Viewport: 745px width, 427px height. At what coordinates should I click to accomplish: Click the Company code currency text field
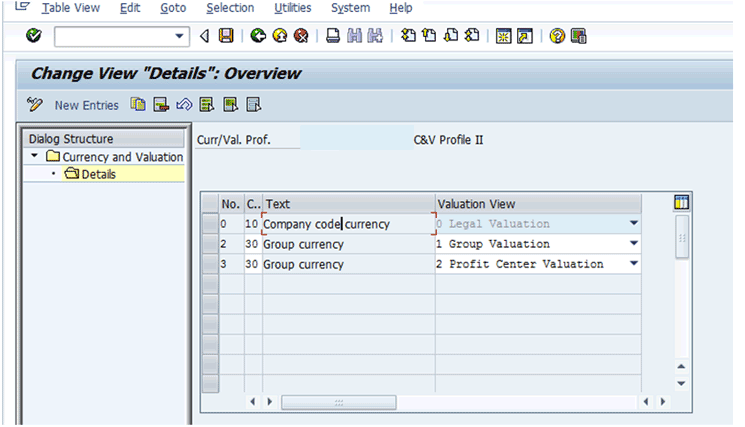point(348,224)
